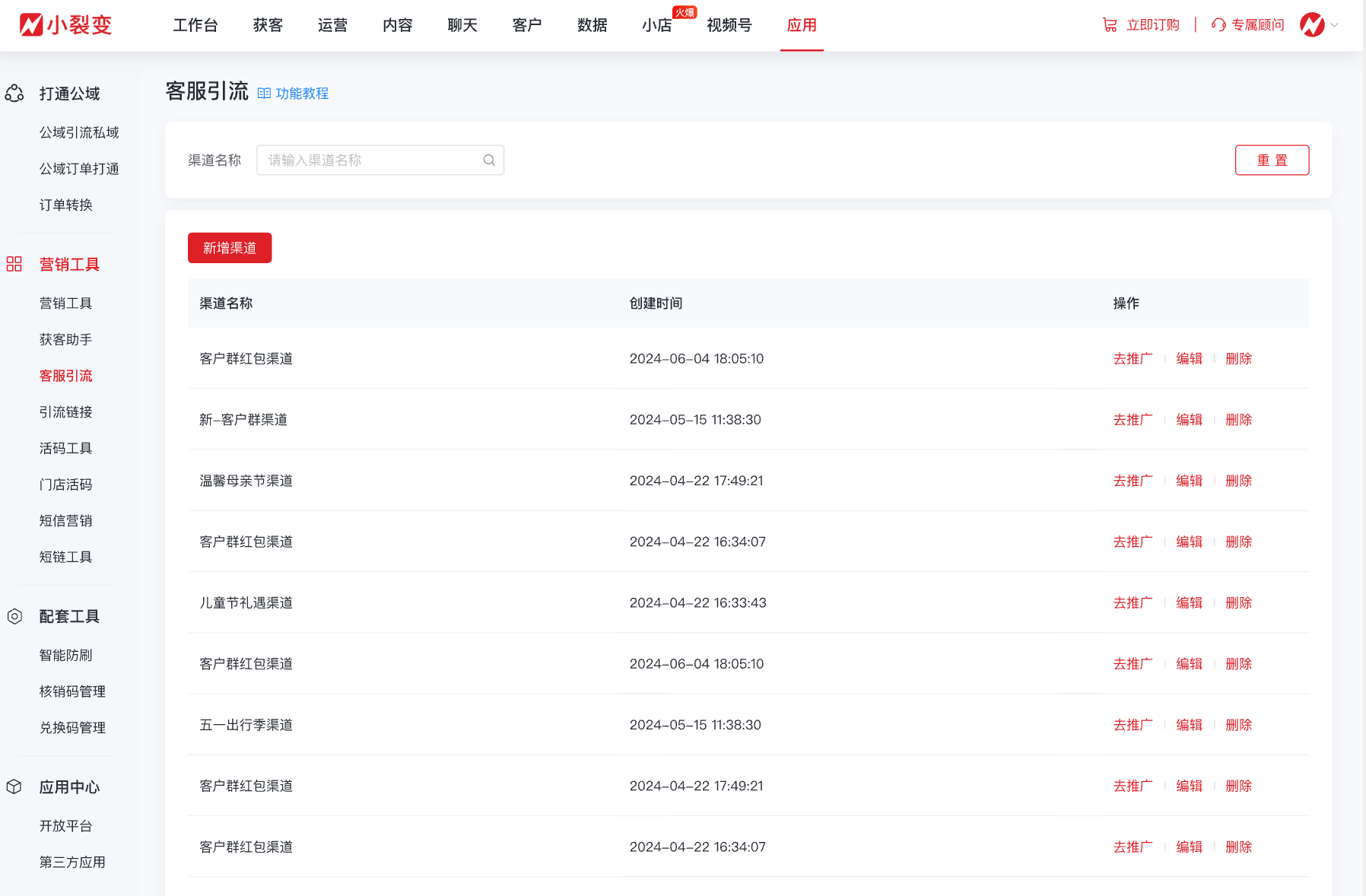Open 门店活码 in sidebar
The height and width of the screenshot is (896, 1366).
(66, 485)
